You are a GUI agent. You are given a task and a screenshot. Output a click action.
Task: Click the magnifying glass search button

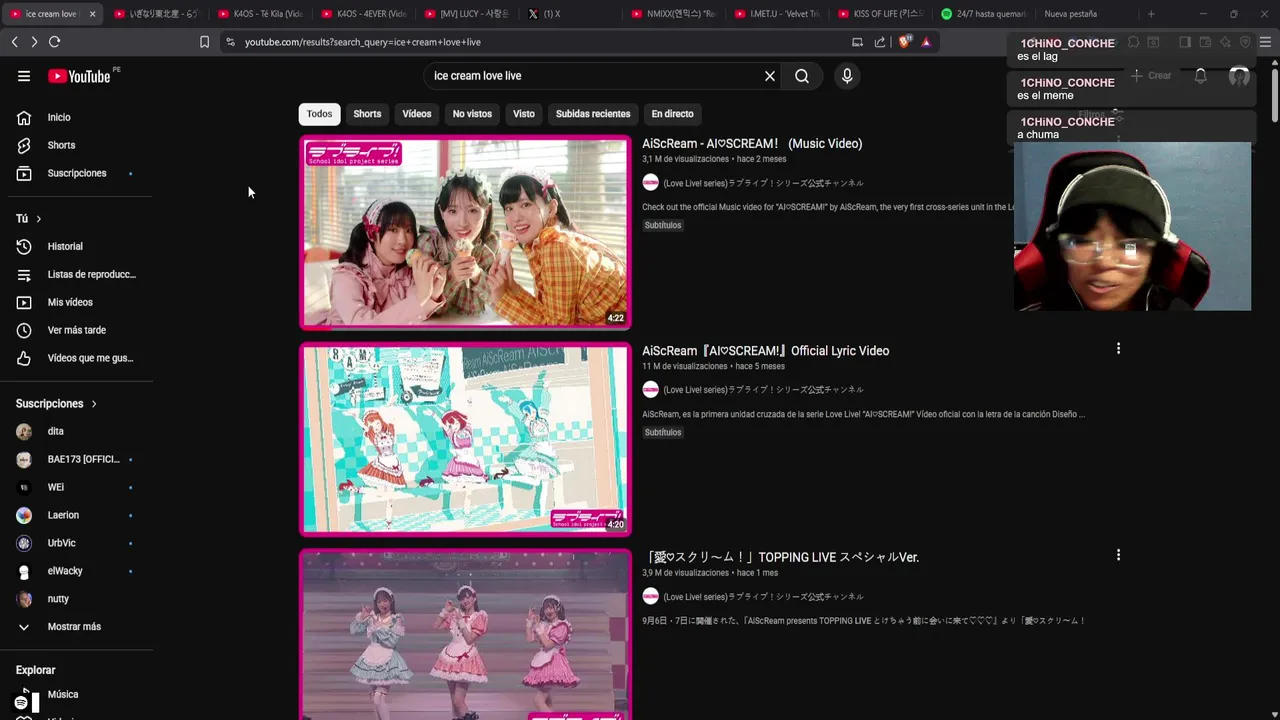[x=802, y=76]
